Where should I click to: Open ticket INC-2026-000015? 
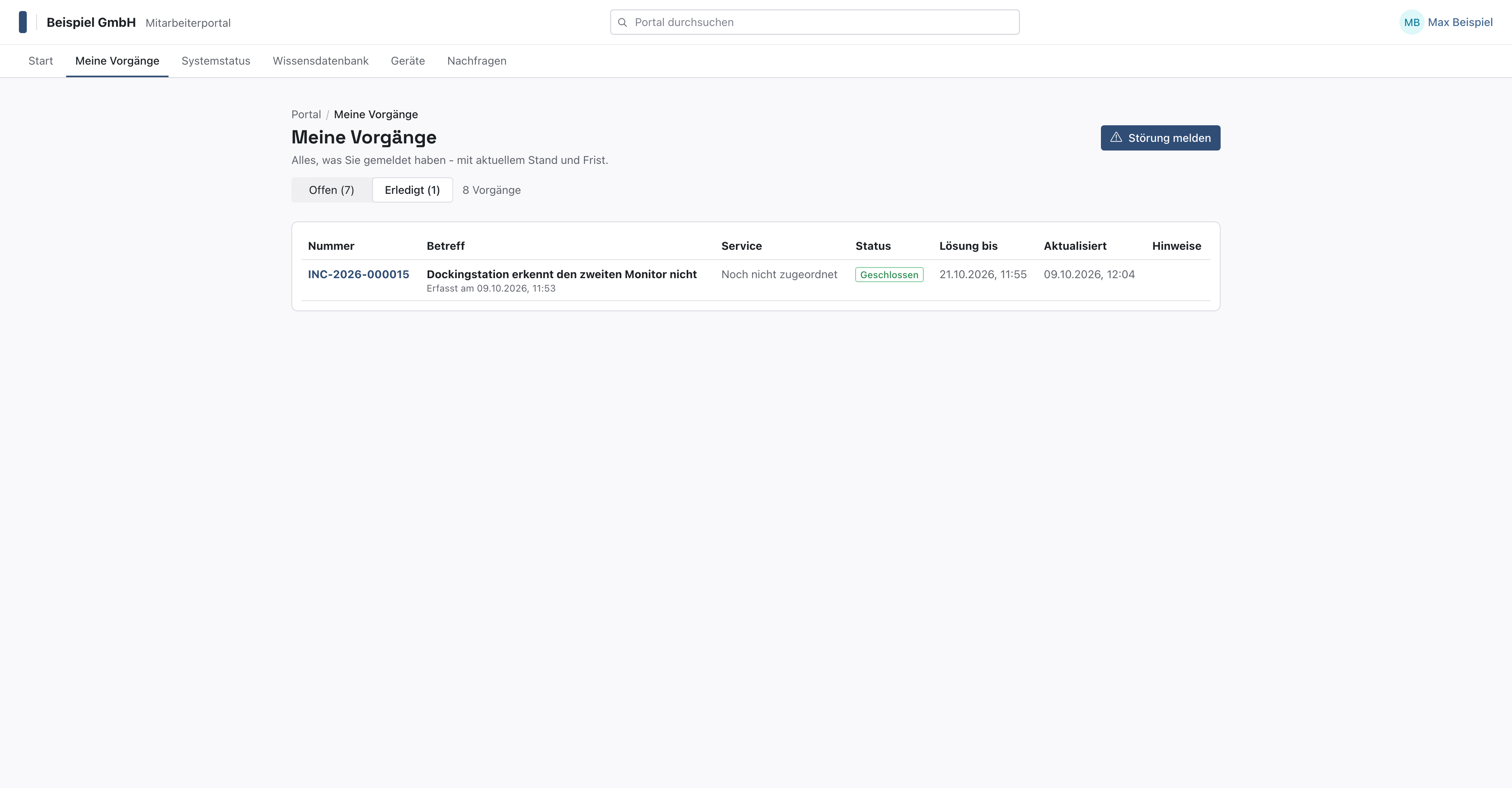[359, 274]
